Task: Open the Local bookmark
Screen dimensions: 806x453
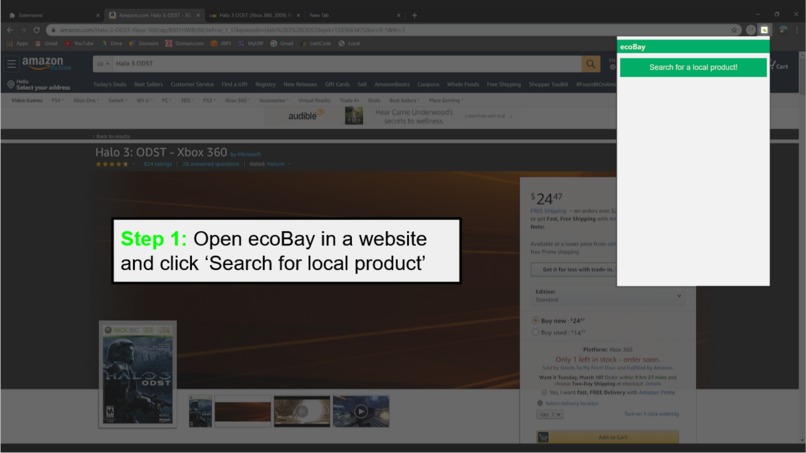Action: [x=350, y=44]
